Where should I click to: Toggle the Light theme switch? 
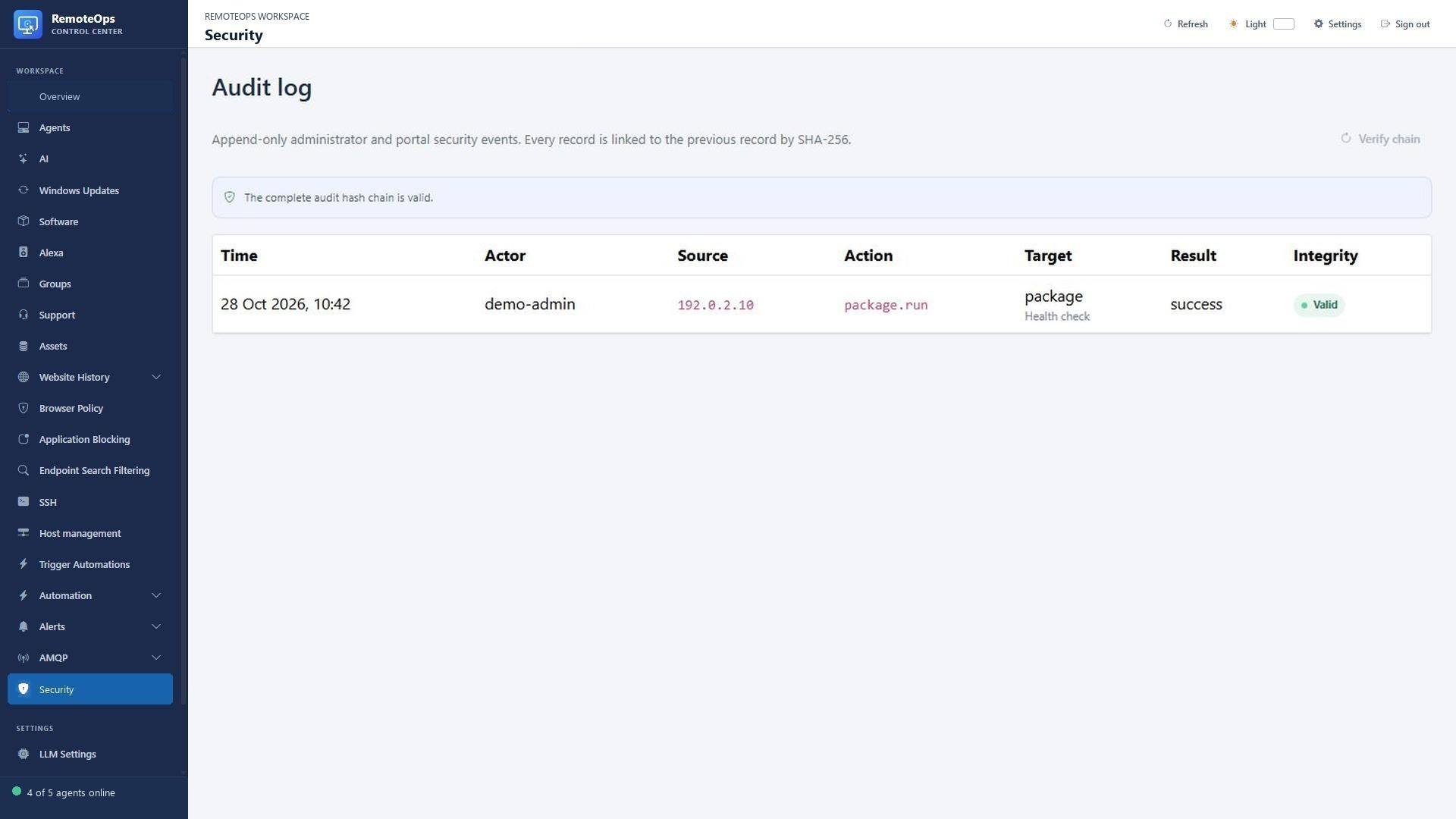[x=1283, y=24]
